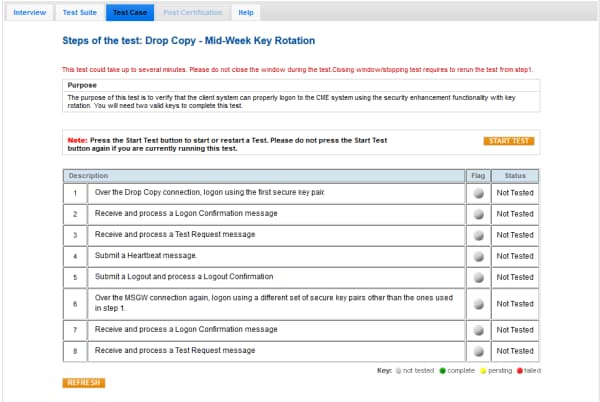Select the Test Case tab
The height and width of the screenshot is (402, 600).
129,12
